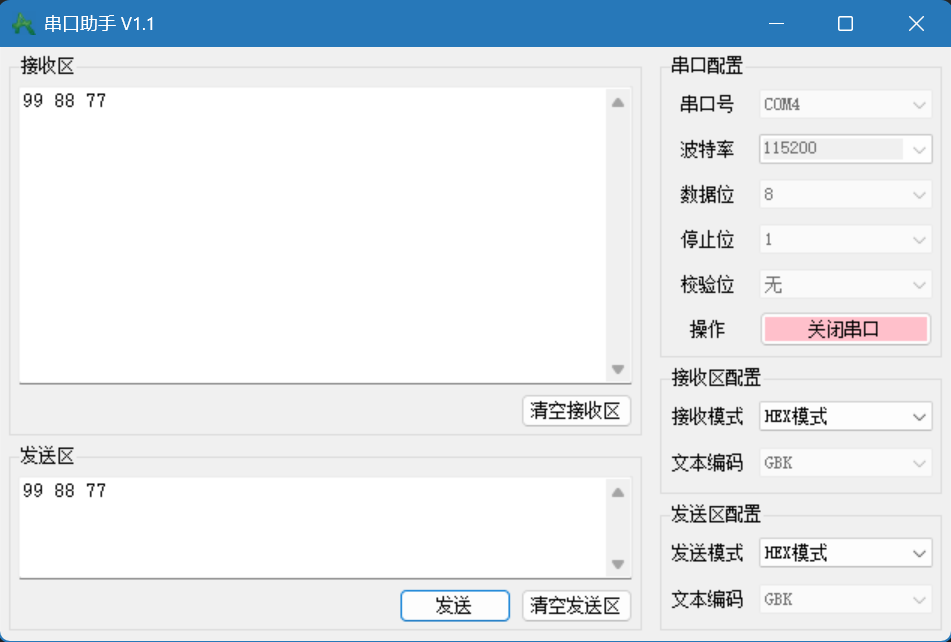
Task: Click the 接收模式 label
Action: pyautogui.click(x=707, y=417)
